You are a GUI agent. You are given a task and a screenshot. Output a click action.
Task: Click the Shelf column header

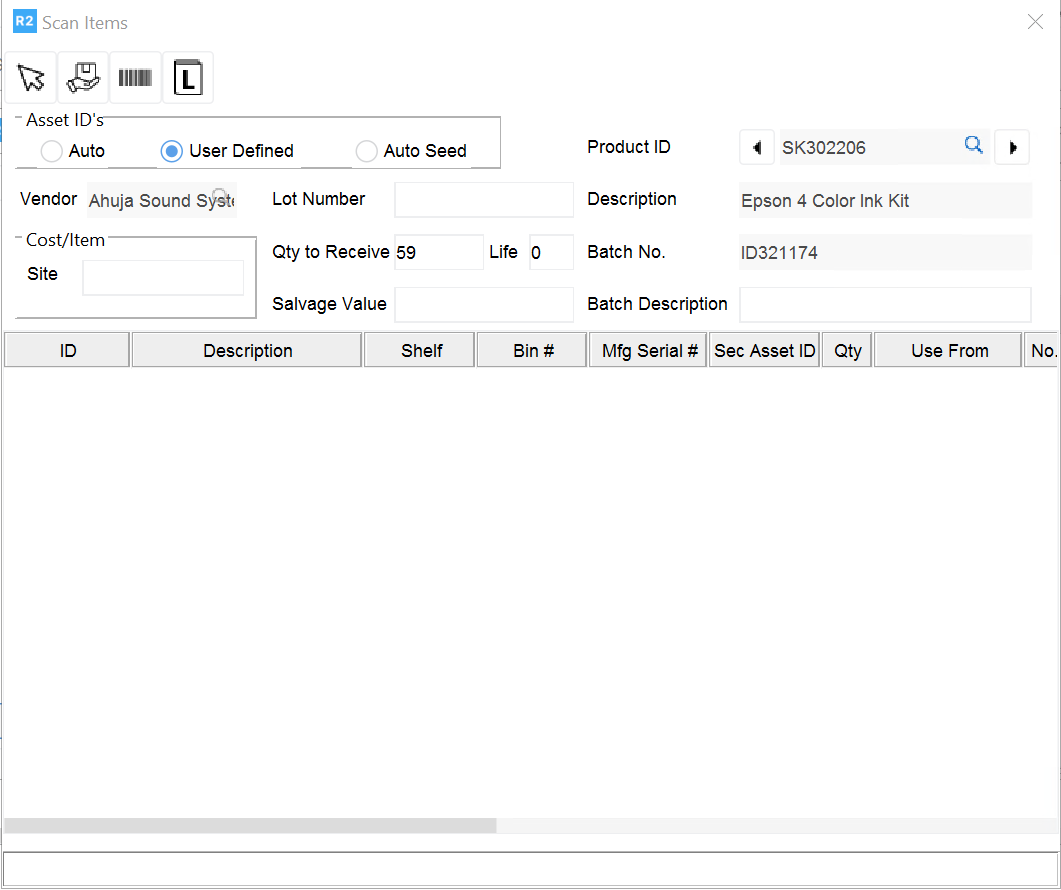click(421, 351)
